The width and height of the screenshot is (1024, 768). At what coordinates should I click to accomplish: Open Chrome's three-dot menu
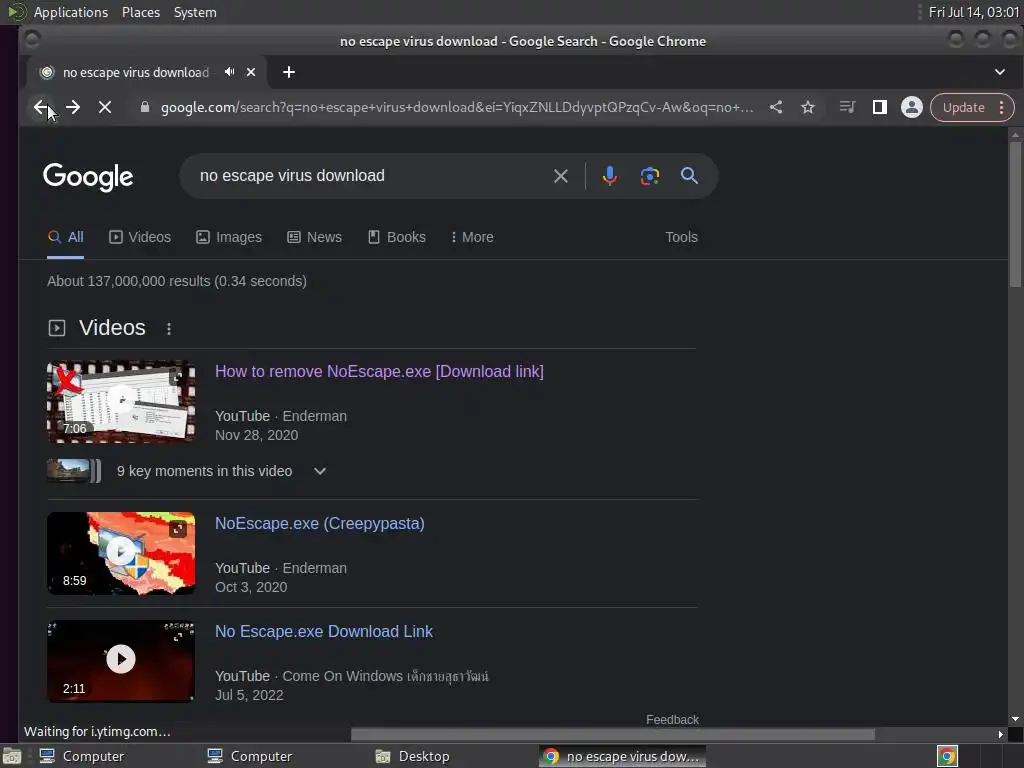[x=1001, y=108]
